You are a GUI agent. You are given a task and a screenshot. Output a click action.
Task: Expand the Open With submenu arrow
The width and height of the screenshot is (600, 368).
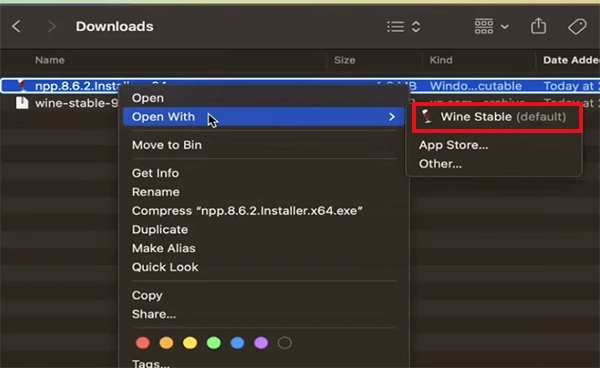coord(391,117)
